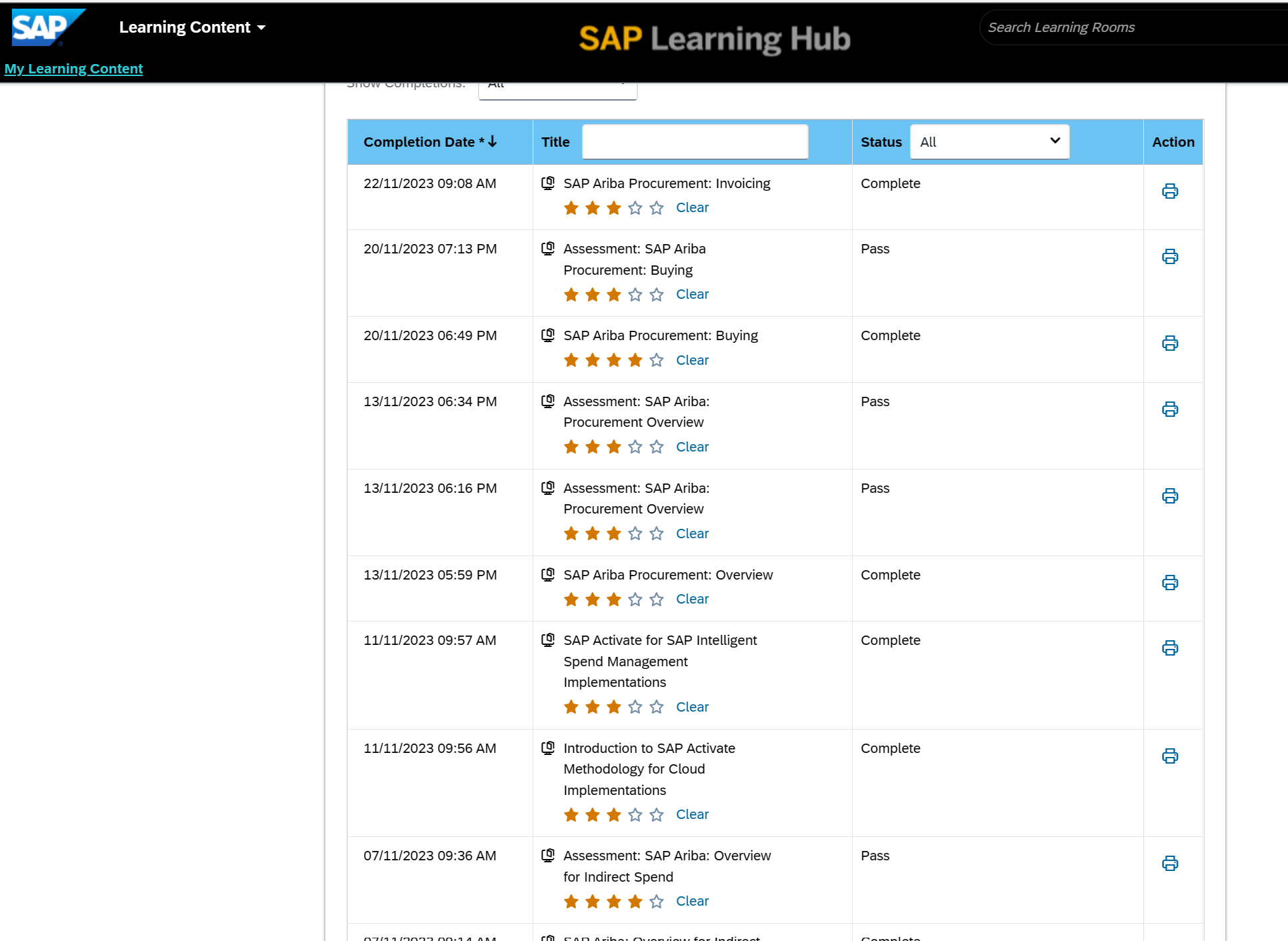
Task: Select title SAP Ariba Procurement: Overview
Action: click(x=668, y=575)
